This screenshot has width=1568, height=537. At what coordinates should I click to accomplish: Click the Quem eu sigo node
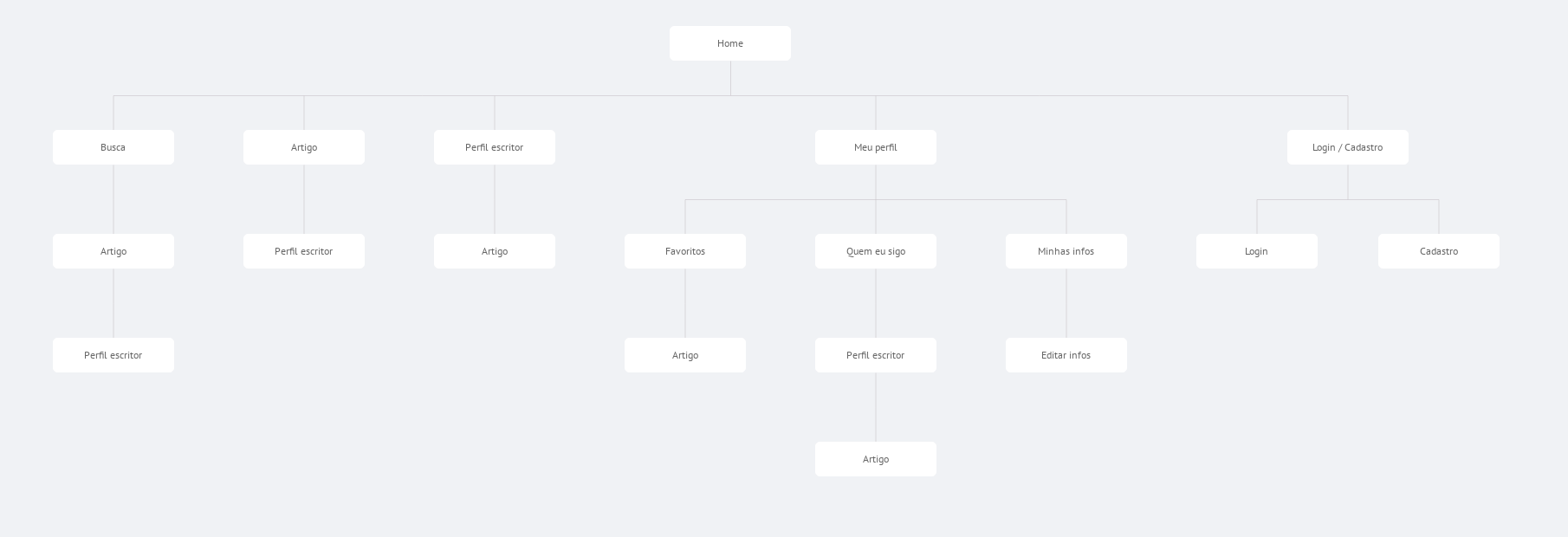pyautogui.click(x=876, y=251)
